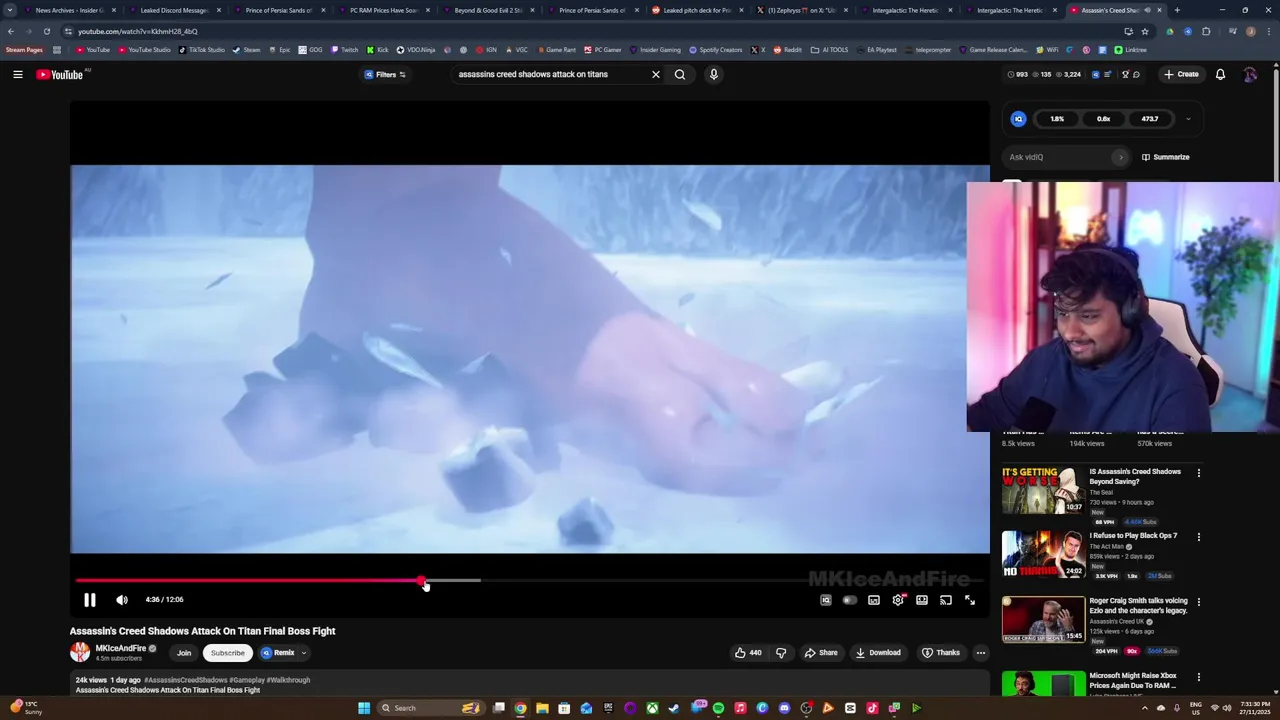The height and width of the screenshot is (720, 1280).
Task: Open Discord from the taskbar
Action: [x=784, y=708]
